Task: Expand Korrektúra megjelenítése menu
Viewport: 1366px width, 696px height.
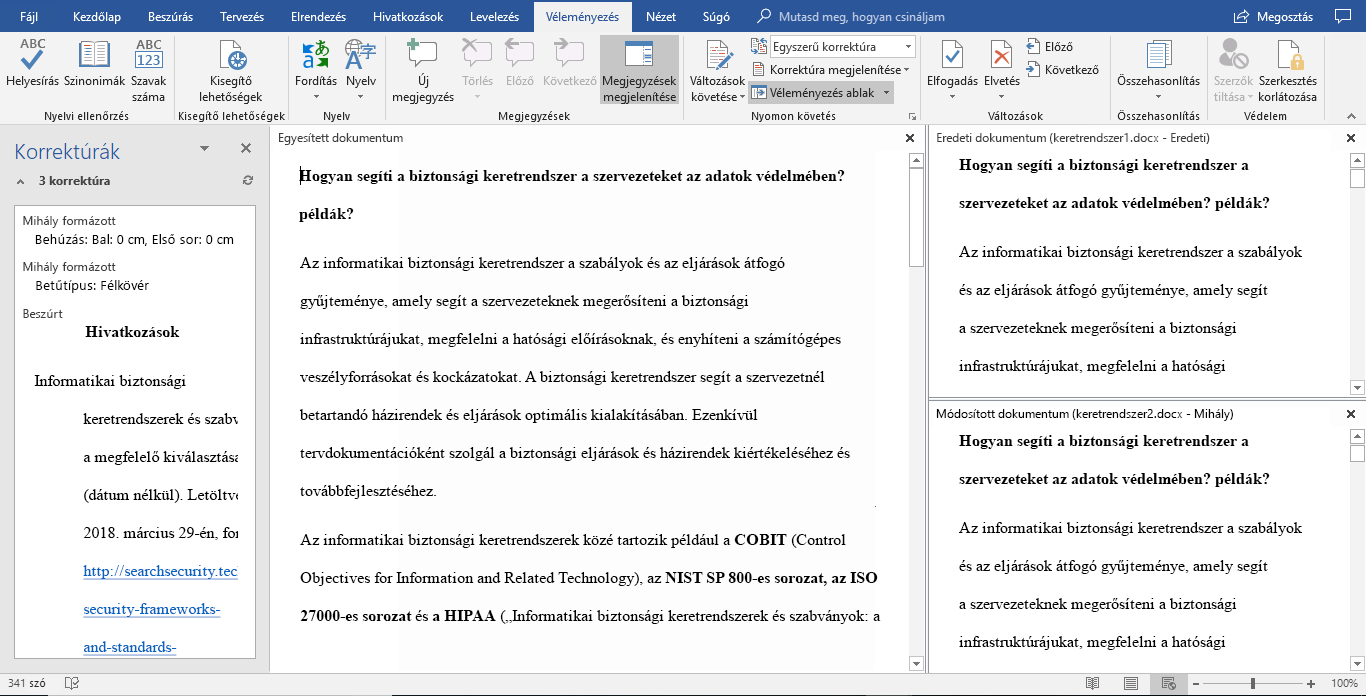Action: [831, 70]
